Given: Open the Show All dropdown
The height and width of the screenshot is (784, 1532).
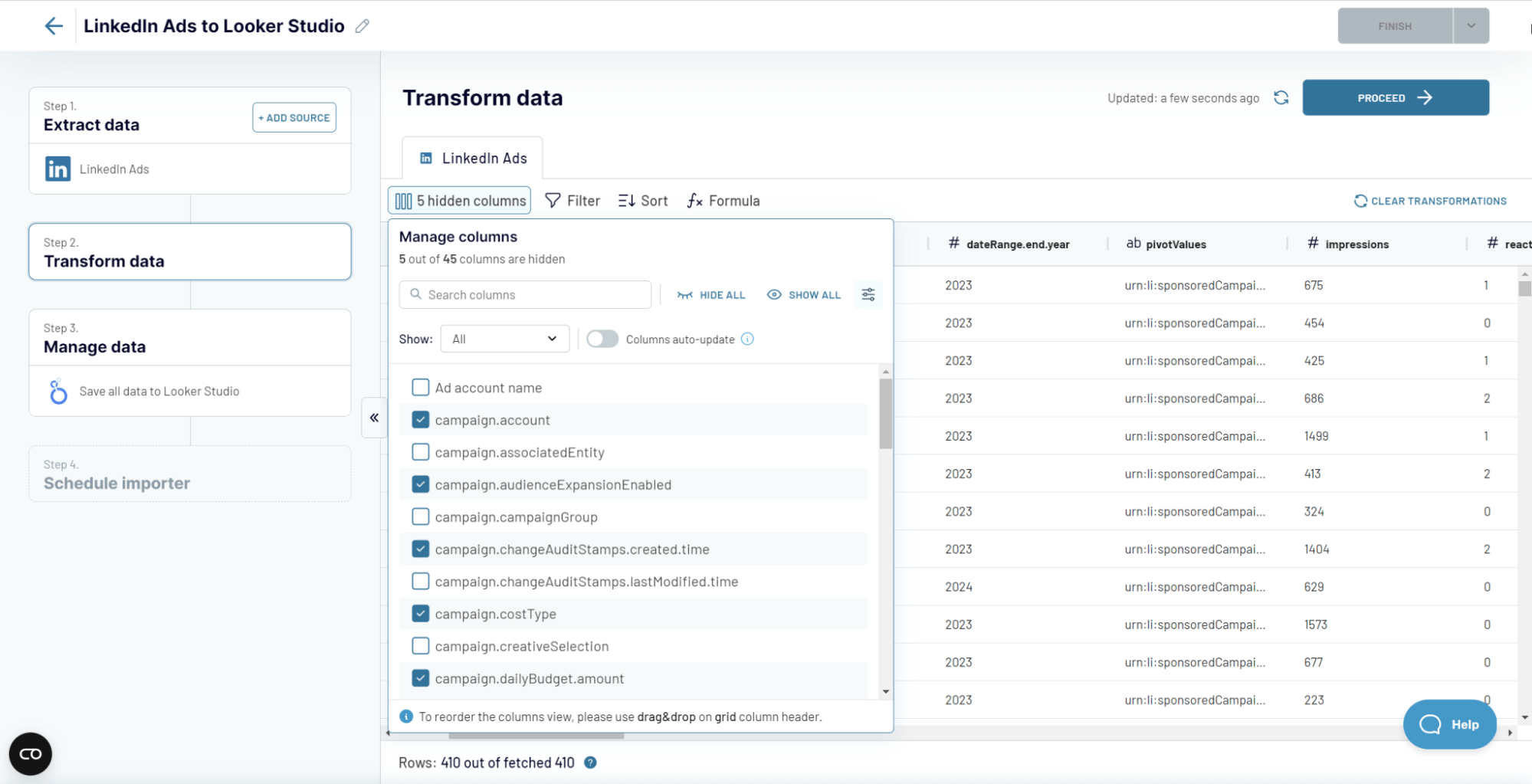Looking at the screenshot, I should click(504, 339).
